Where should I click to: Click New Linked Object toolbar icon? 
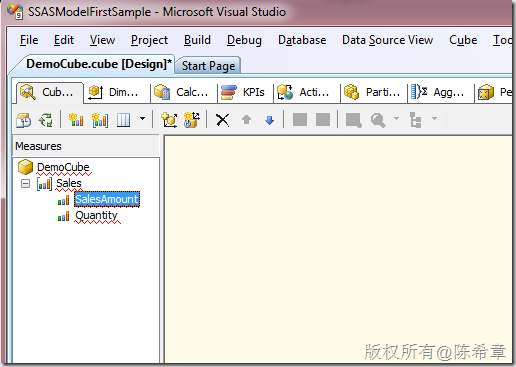point(192,120)
